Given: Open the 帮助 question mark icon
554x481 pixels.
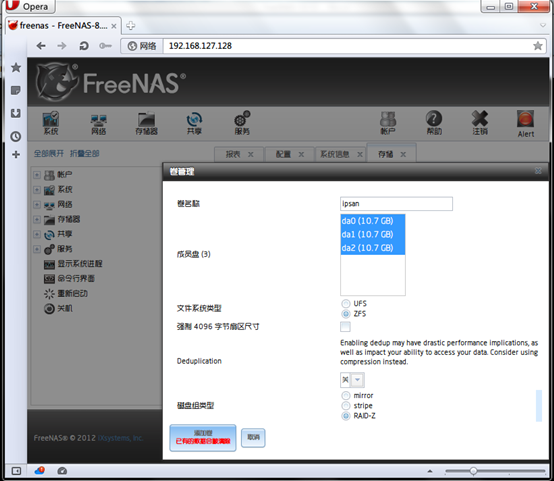Looking at the screenshot, I should [x=434, y=123].
